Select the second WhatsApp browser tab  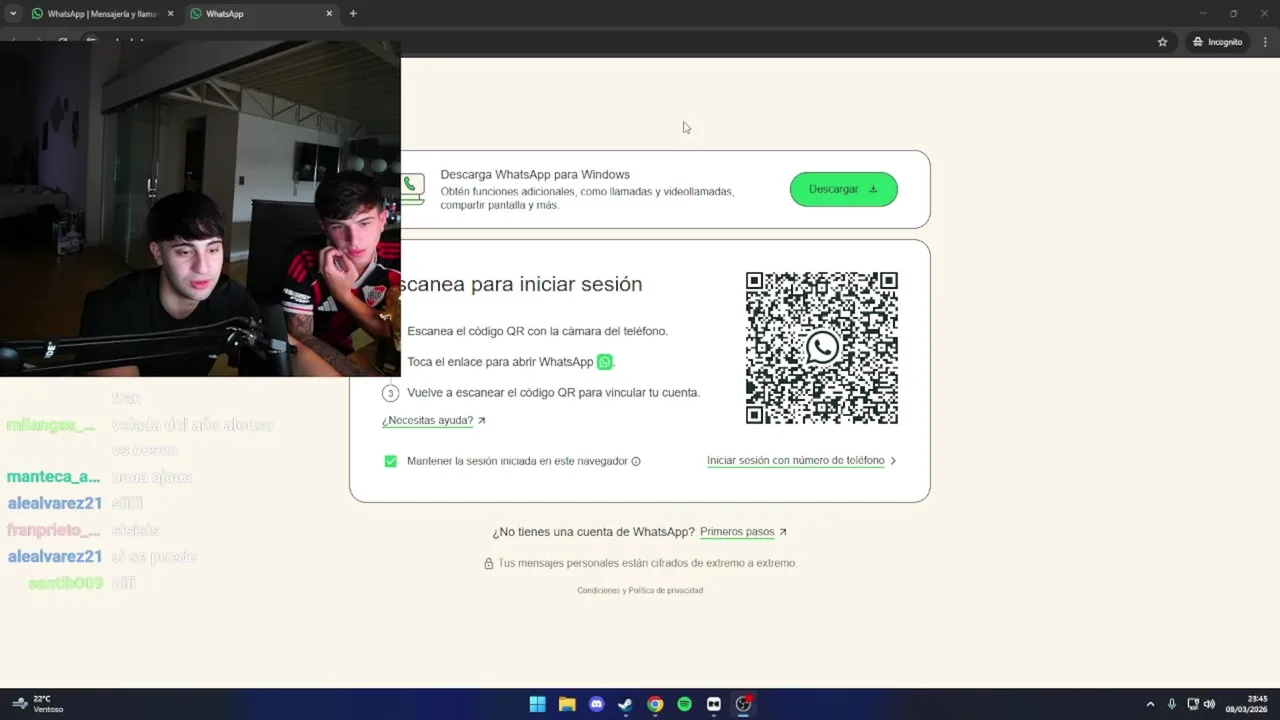pyautogui.click(x=262, y=14)
